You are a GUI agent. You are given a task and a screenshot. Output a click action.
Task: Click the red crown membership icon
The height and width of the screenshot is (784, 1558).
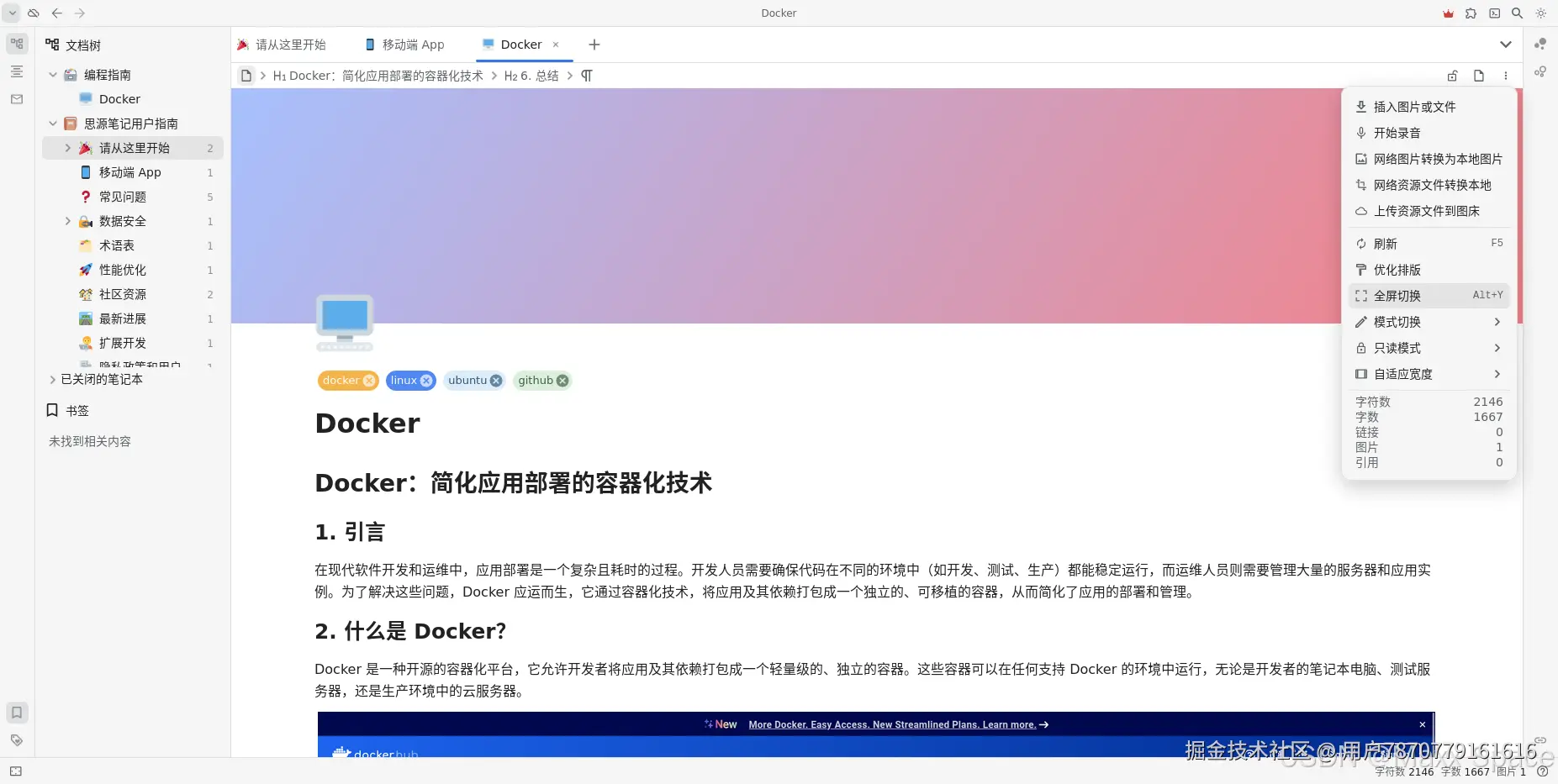[x=1448, y=13]
